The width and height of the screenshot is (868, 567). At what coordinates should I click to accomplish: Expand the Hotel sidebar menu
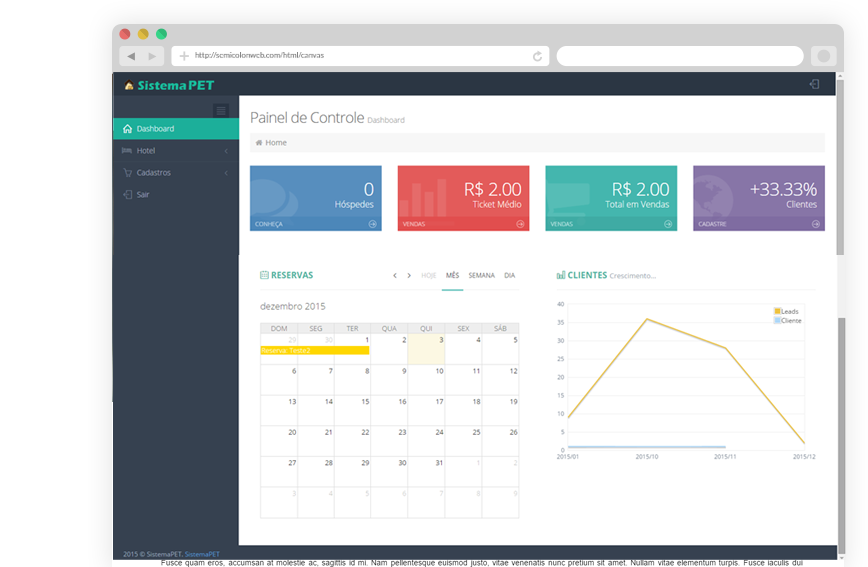click(x=175, y=150)
